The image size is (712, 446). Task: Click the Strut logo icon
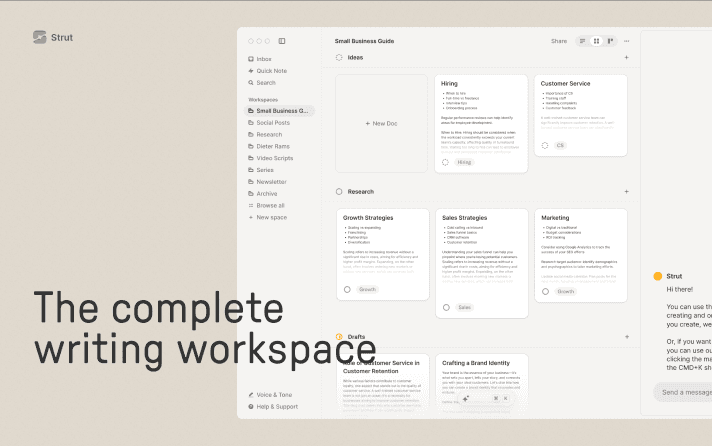[x=40, y=37]
